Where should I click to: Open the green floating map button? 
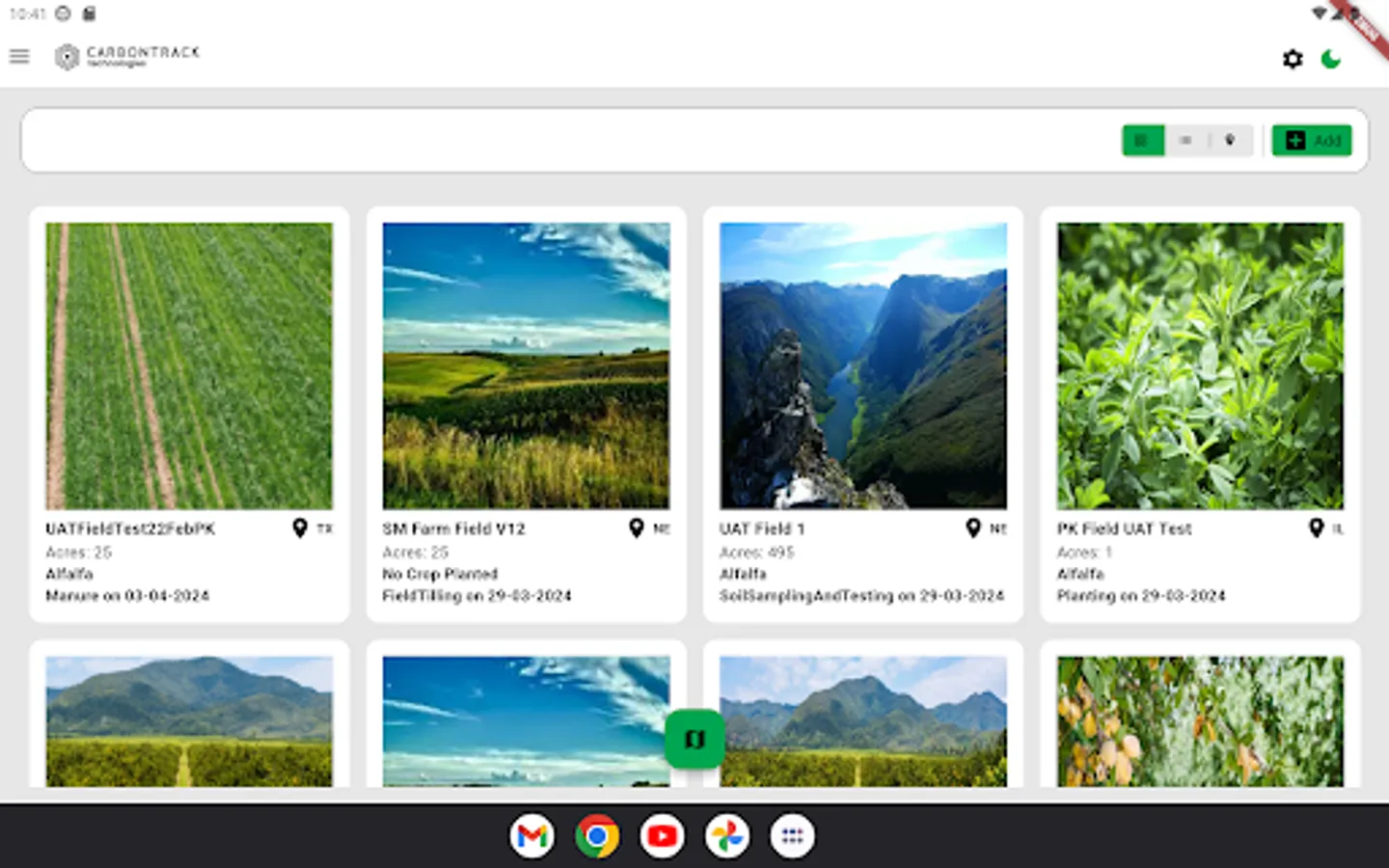point(694,739)
